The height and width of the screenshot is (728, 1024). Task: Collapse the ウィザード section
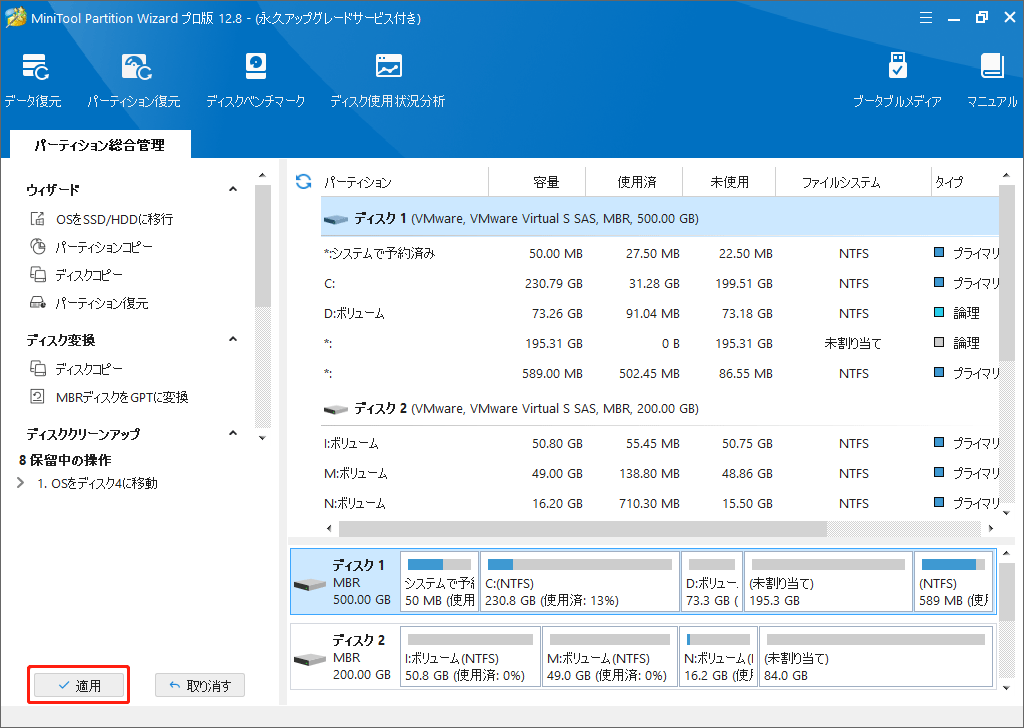click(x=233, y=188)
